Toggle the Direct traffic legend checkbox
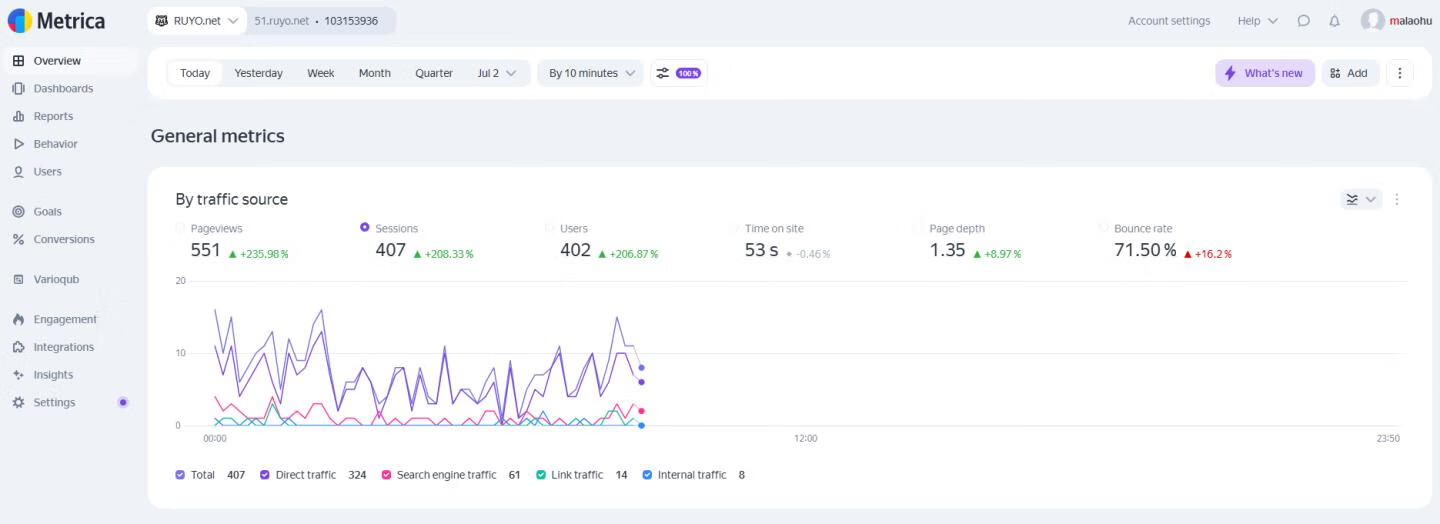Image resolution: width=1440 pixels, height=524 pixels. pos(265,475)
